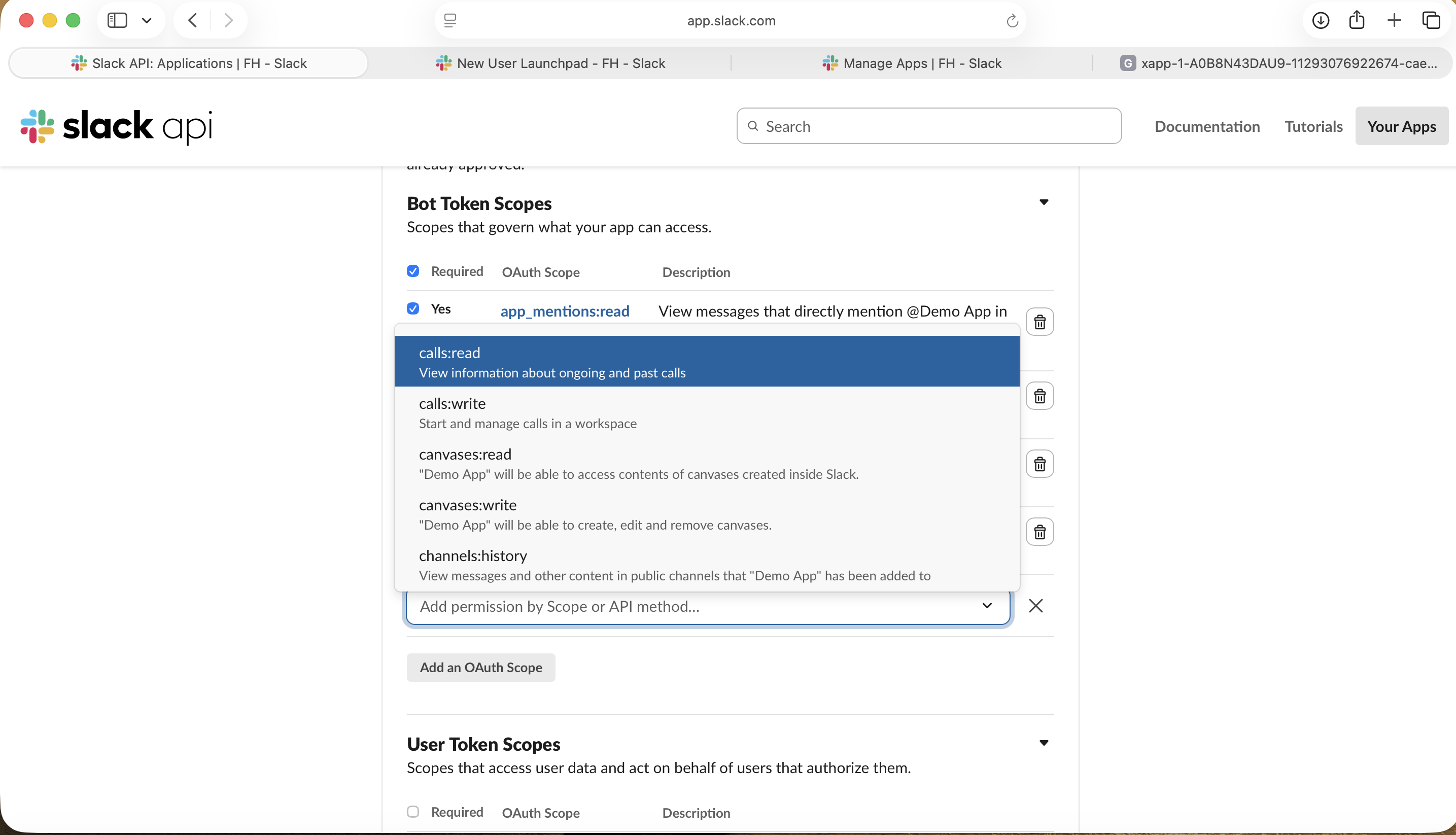
Task: Click the Slack API search field
Action: tap(929, 126)
